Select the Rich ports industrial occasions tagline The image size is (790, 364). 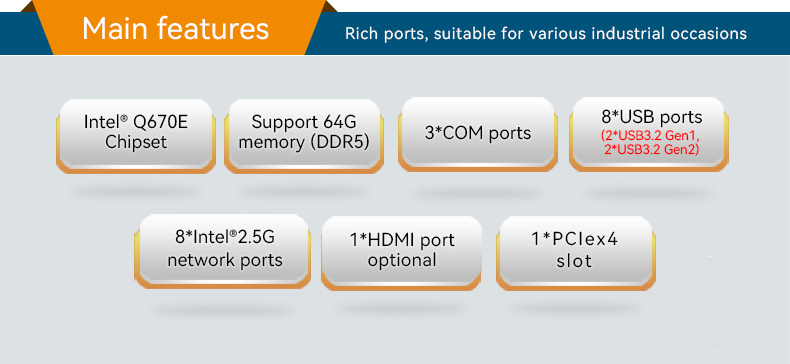point(546,34)
